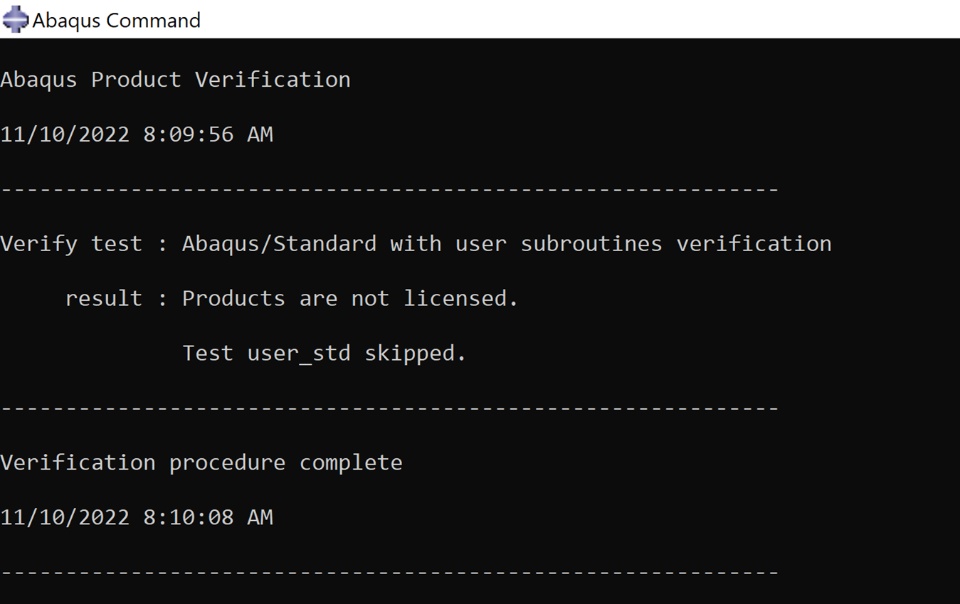
Task: Click the start timestamp 8:09:56 AM
Action: [x=208, y=134]
